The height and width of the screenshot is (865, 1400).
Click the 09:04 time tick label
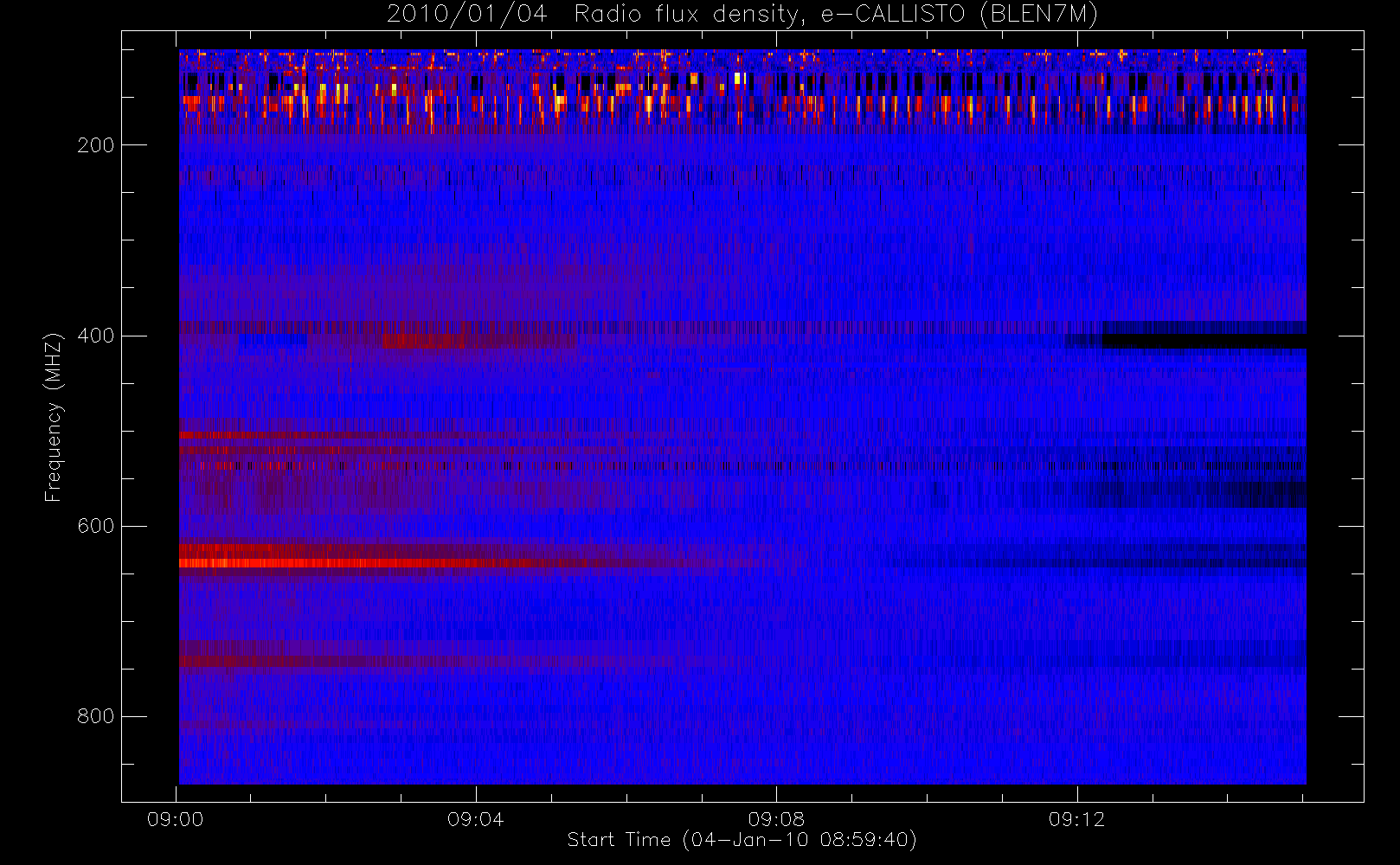coord(476,819)
